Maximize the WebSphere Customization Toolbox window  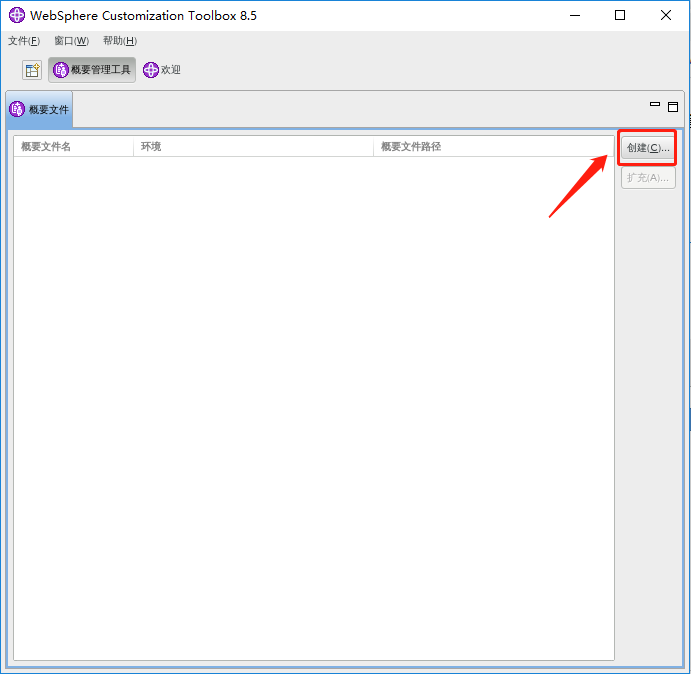click(x=620, y=15)
